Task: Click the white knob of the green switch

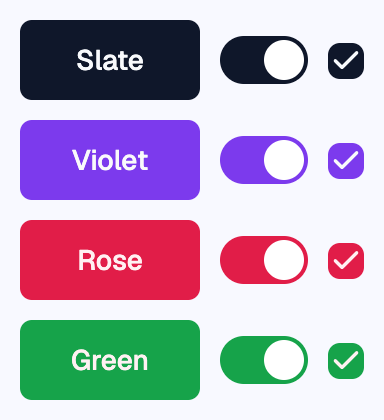Action: (x=284, y=360)
